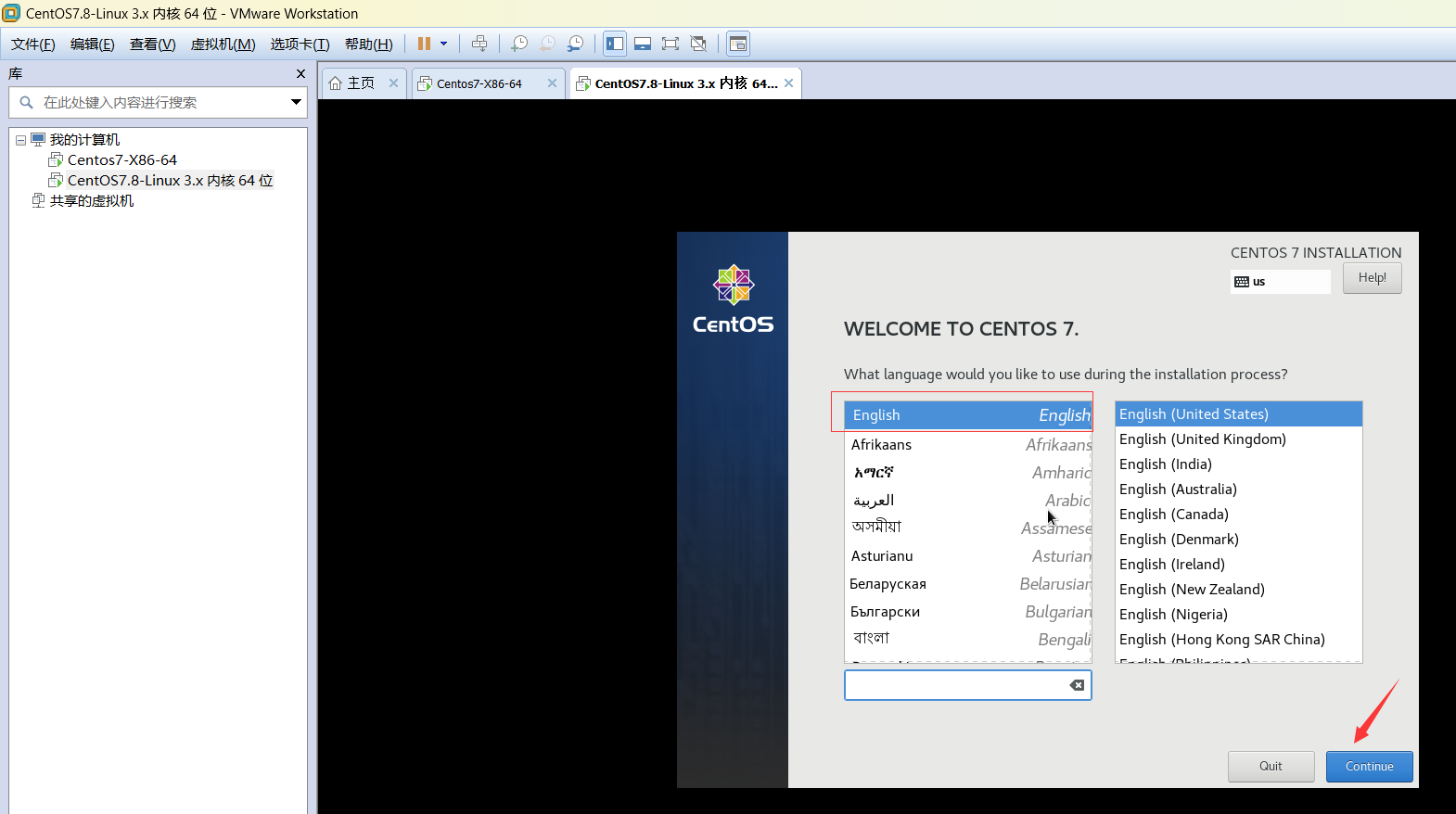Open the library search dropdown
1456x814 pixels.
296,102
